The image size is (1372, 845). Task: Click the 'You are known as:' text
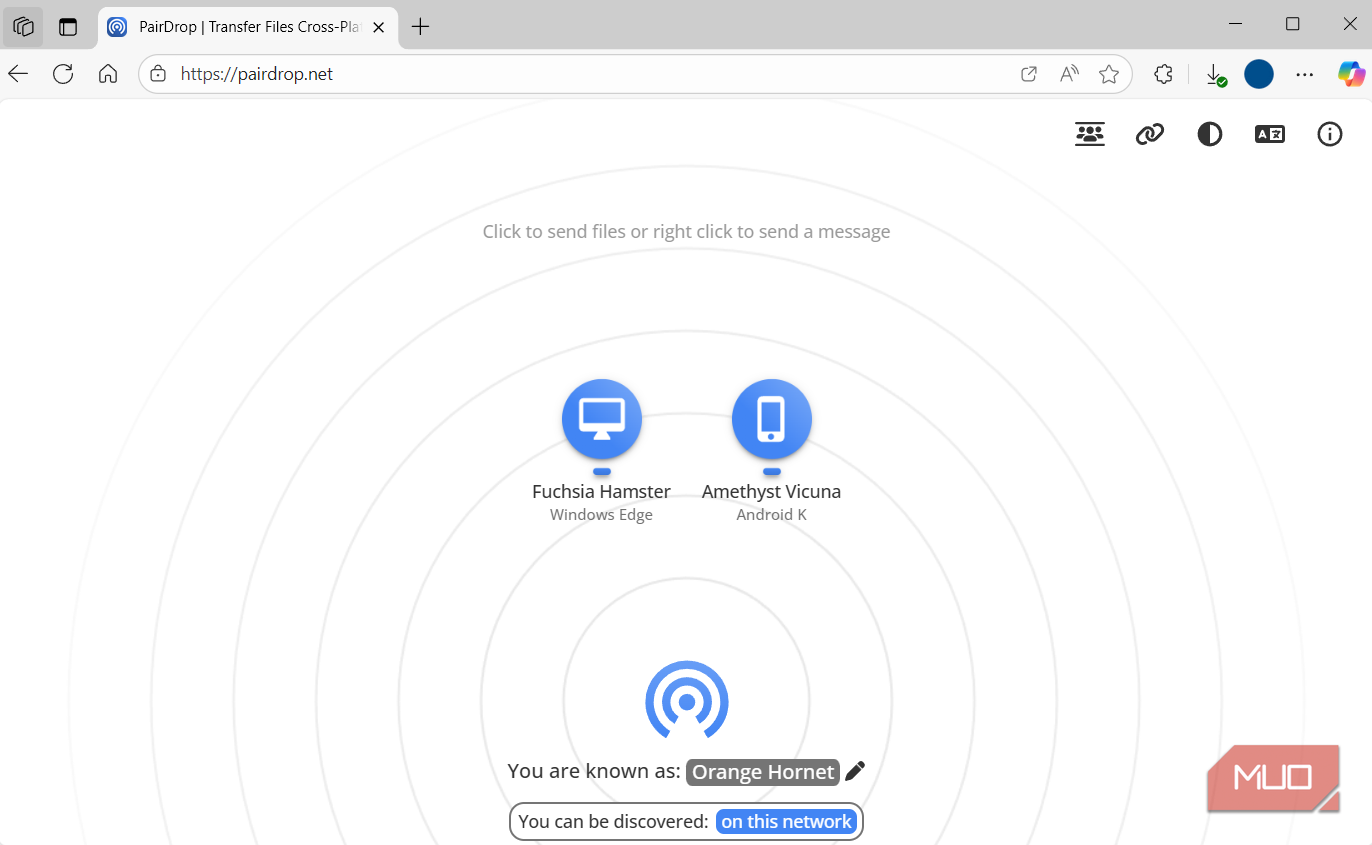pyautogui.click(x=594, y=771)
